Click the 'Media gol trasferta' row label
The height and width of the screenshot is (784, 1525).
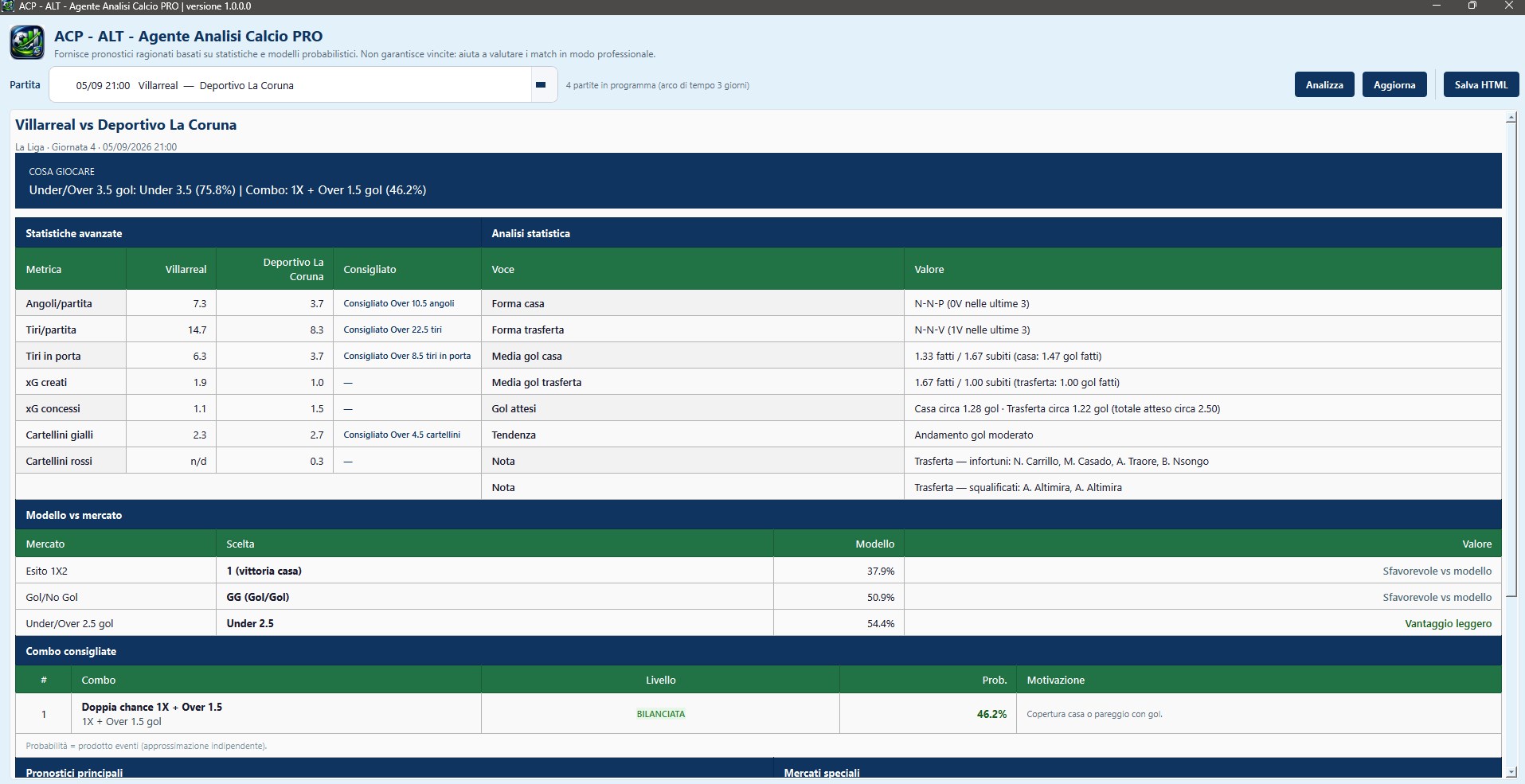(537, 382)
